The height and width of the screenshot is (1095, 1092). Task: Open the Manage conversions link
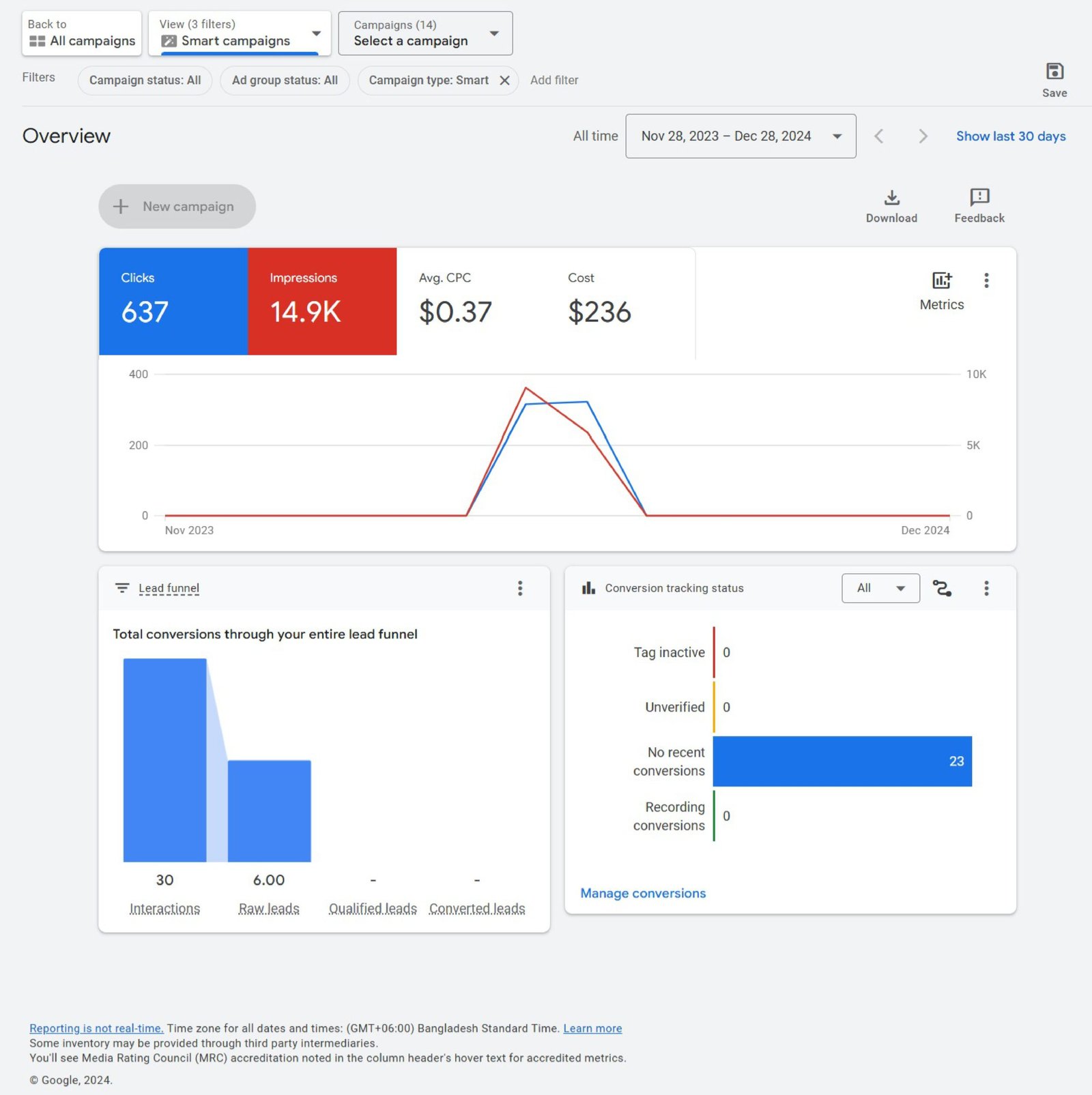tap(642, 893)
